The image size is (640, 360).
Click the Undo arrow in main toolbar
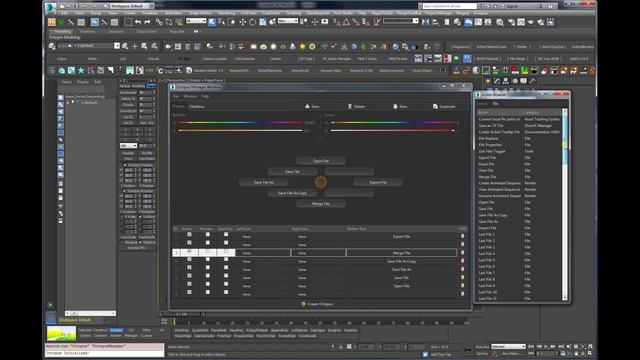click(138, 22)
